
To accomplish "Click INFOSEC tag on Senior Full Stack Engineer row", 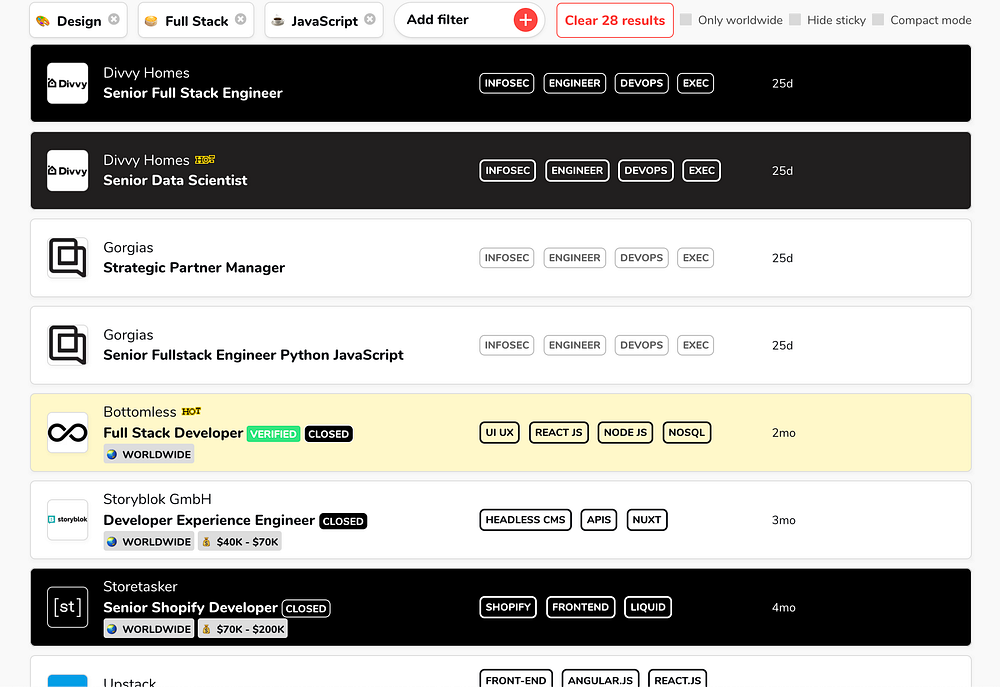I will 506,83.
